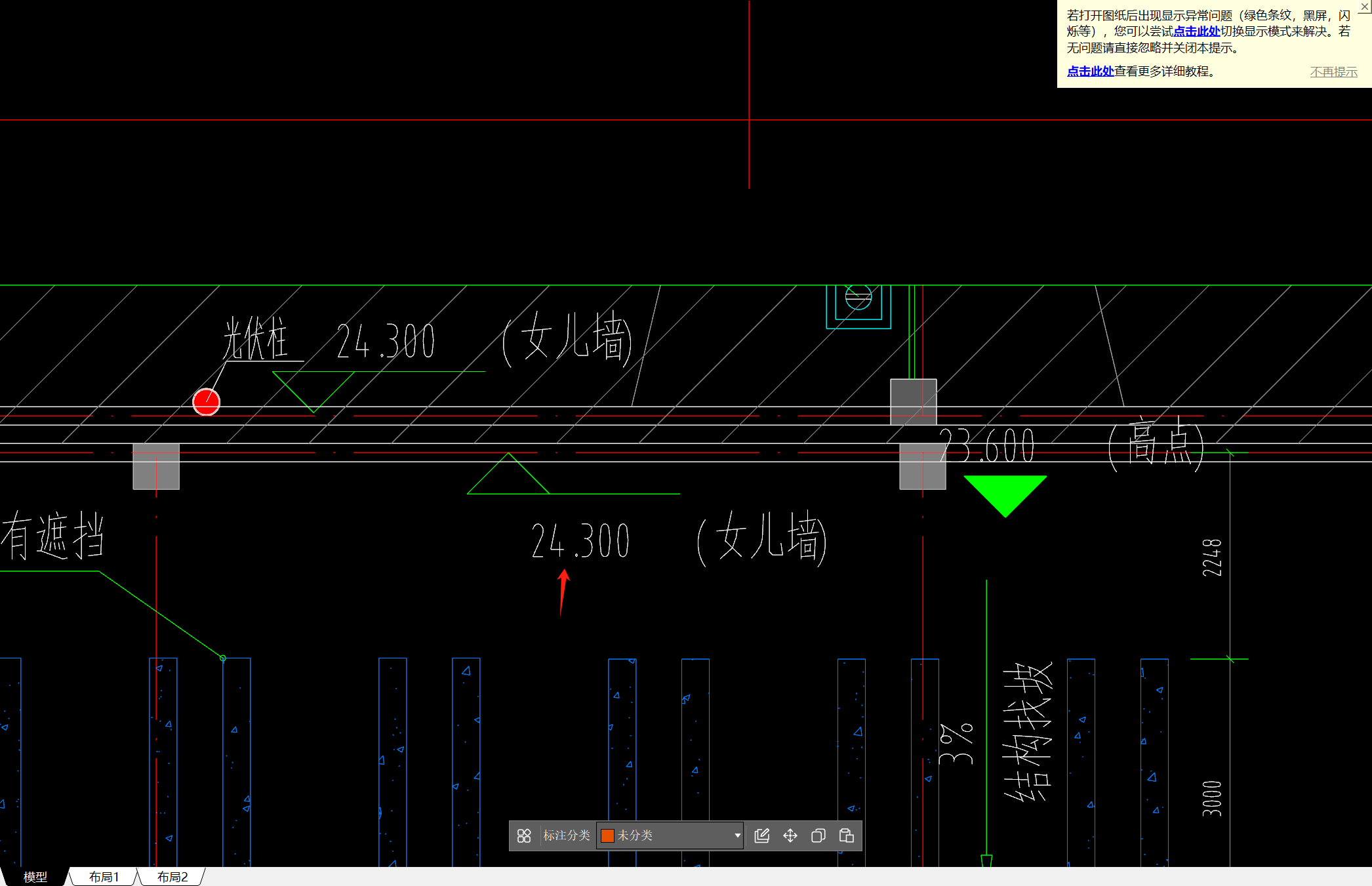This screenshot has width=1372, height=886.
Task: Click the 3000 dimension text
Action: (1212, 798)
